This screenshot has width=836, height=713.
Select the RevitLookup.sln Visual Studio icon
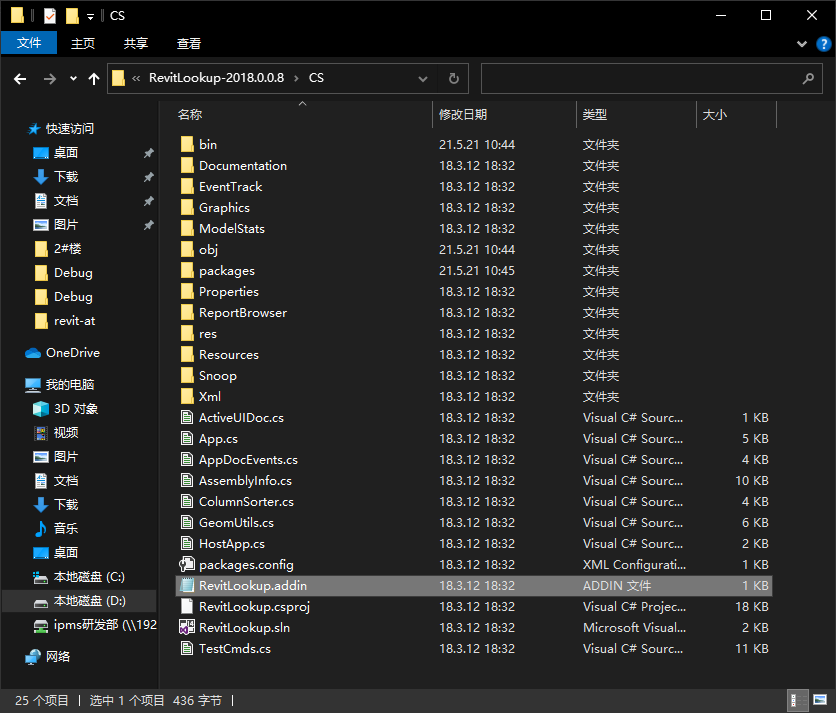(187, 627)
